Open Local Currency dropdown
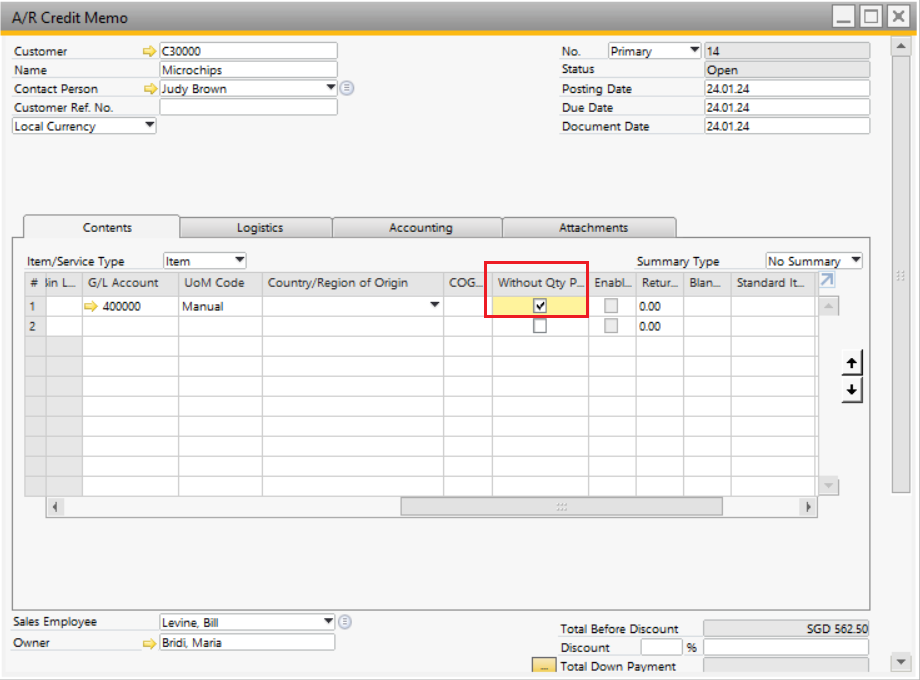Image resolution: width=920 pixels, height=680 pixels. (x=149, y=125)
